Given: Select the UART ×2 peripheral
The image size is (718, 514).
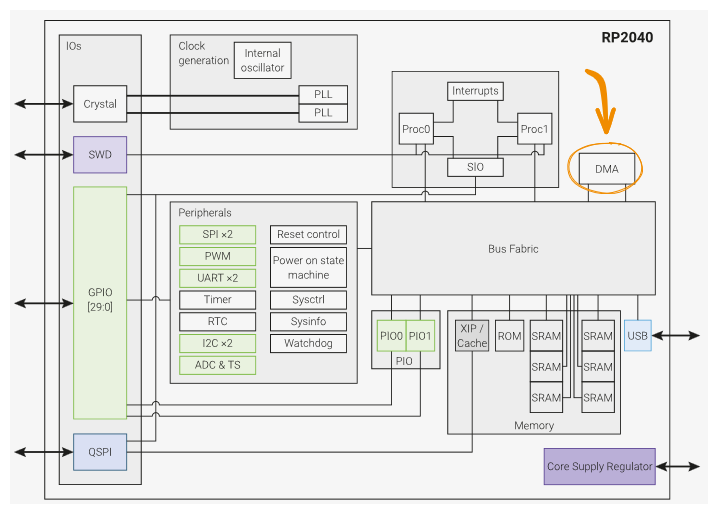Looking at the screenshot, I should coord(218,278).
